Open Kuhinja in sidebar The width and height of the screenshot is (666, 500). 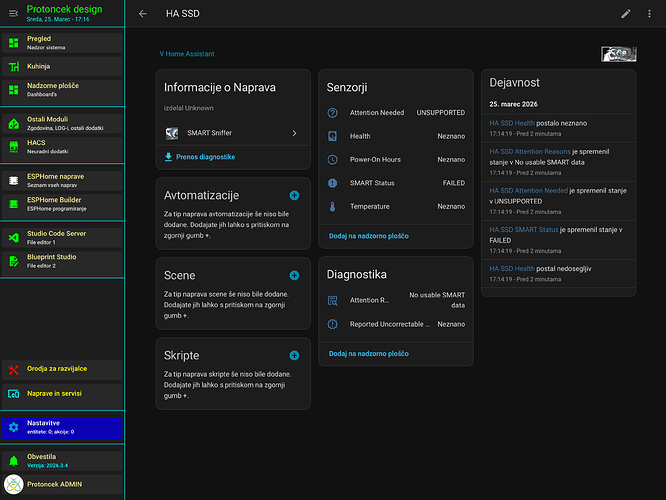(62, 66)
